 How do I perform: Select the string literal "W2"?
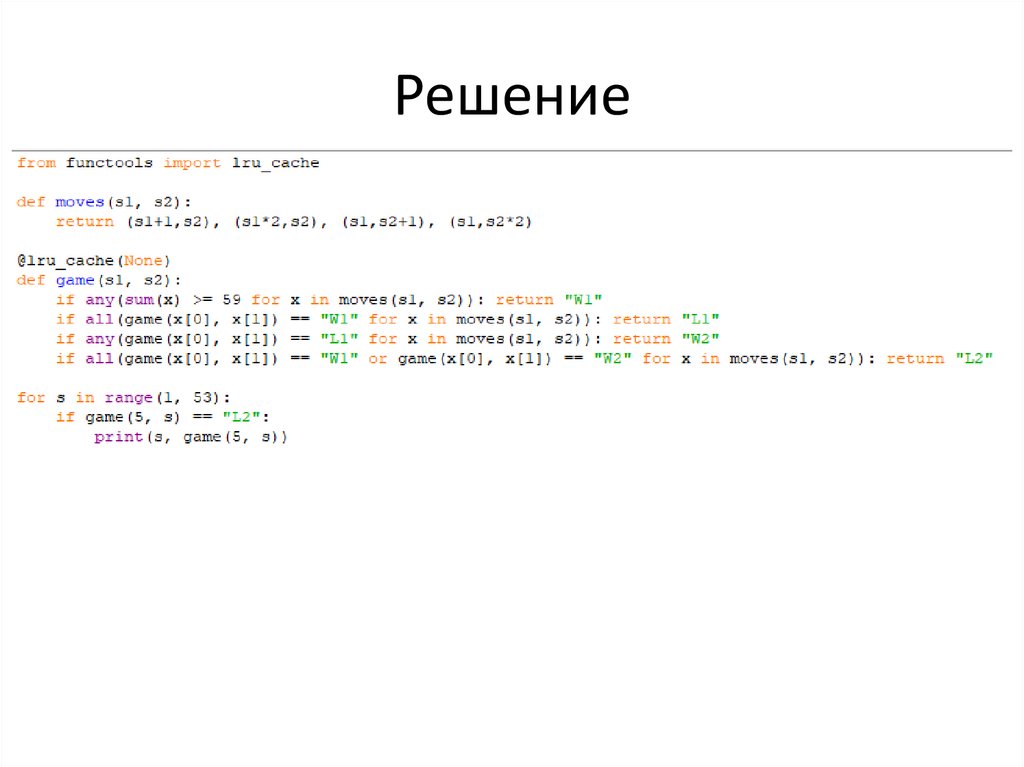(x=704, y=338)
